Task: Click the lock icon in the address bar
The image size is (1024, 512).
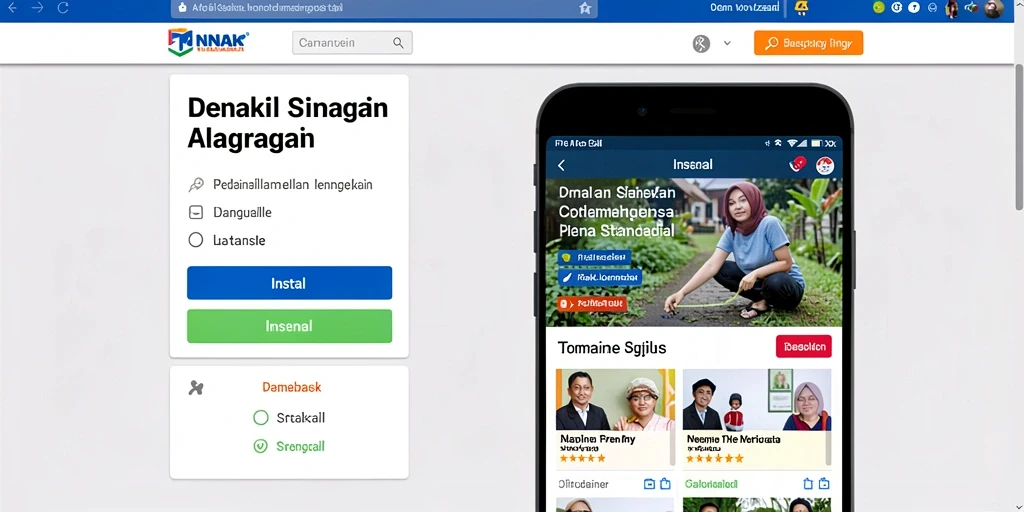Action: coord(182,8)
